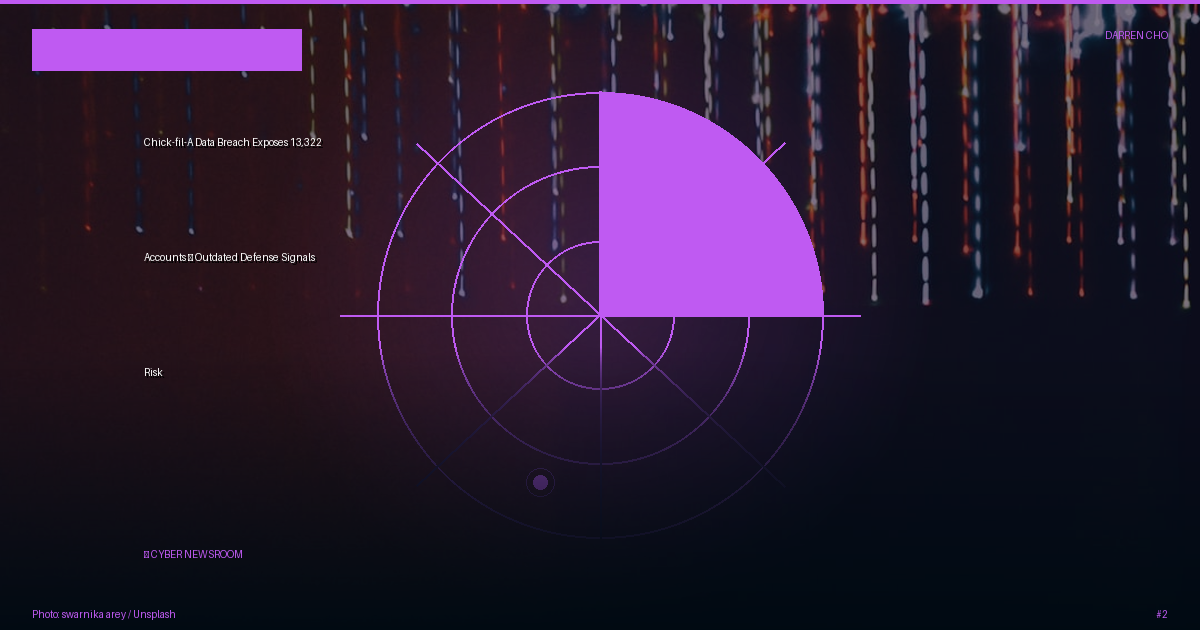Click the purple title placeholder block
This screenshot has height=630, width=1200.
(167, 50)
